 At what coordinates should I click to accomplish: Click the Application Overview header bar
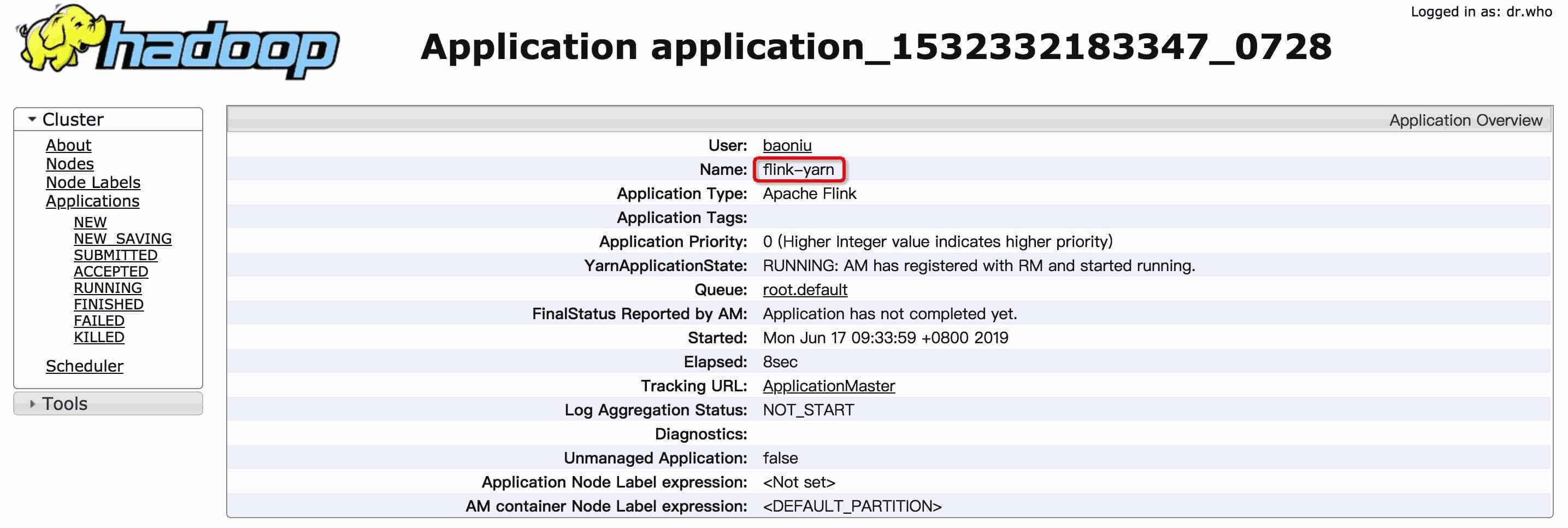pyautogui.click(x=889, y=119)
